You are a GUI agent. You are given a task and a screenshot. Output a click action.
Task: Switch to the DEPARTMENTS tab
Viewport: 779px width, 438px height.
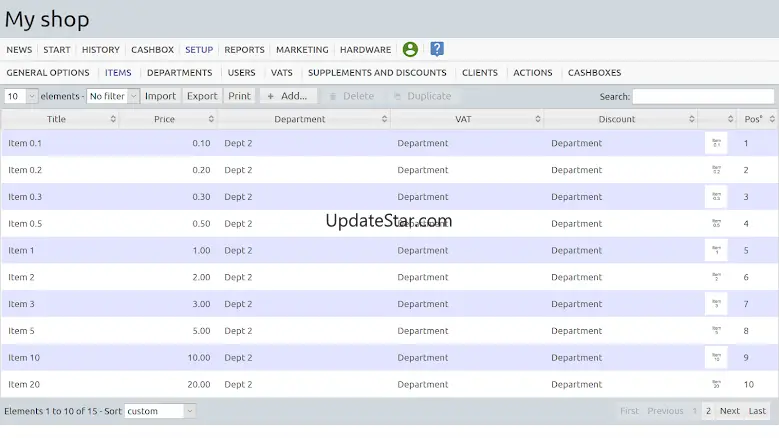[x=179, y=73]
